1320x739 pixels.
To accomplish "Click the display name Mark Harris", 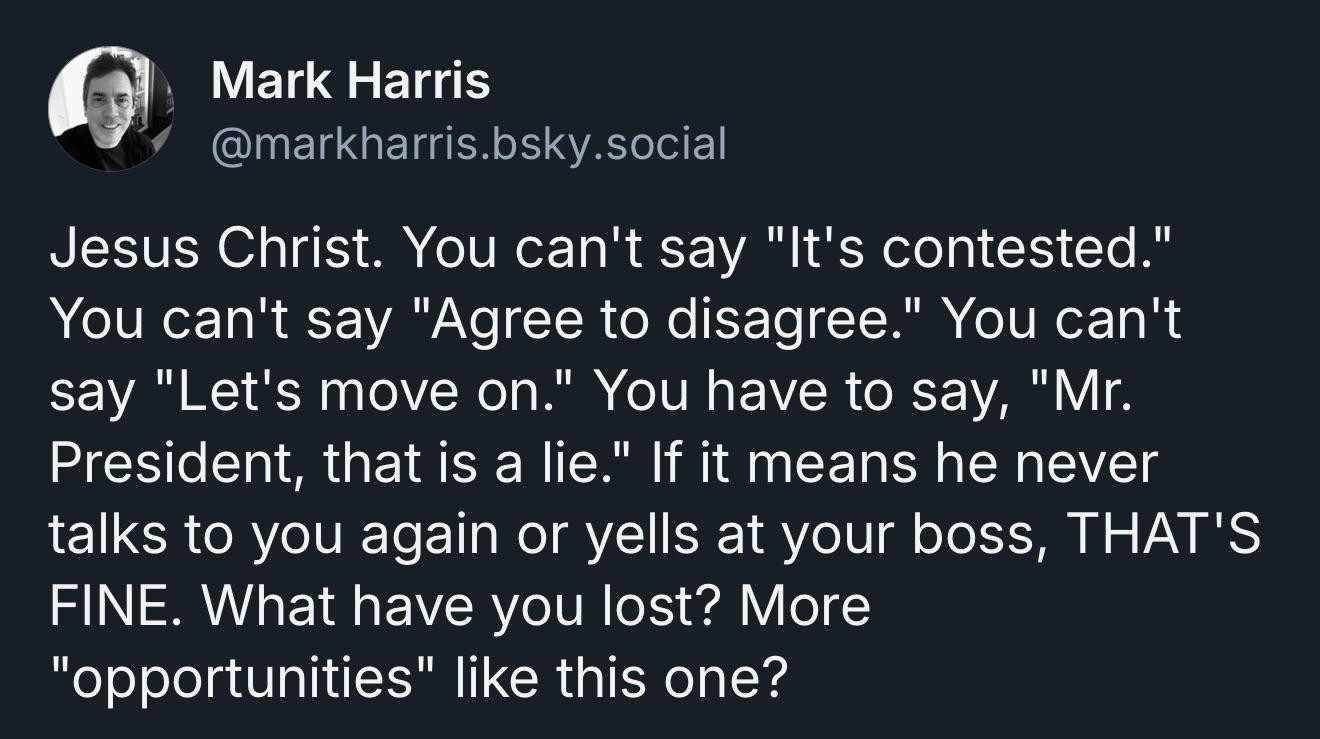I will click(x=351, y=79).
